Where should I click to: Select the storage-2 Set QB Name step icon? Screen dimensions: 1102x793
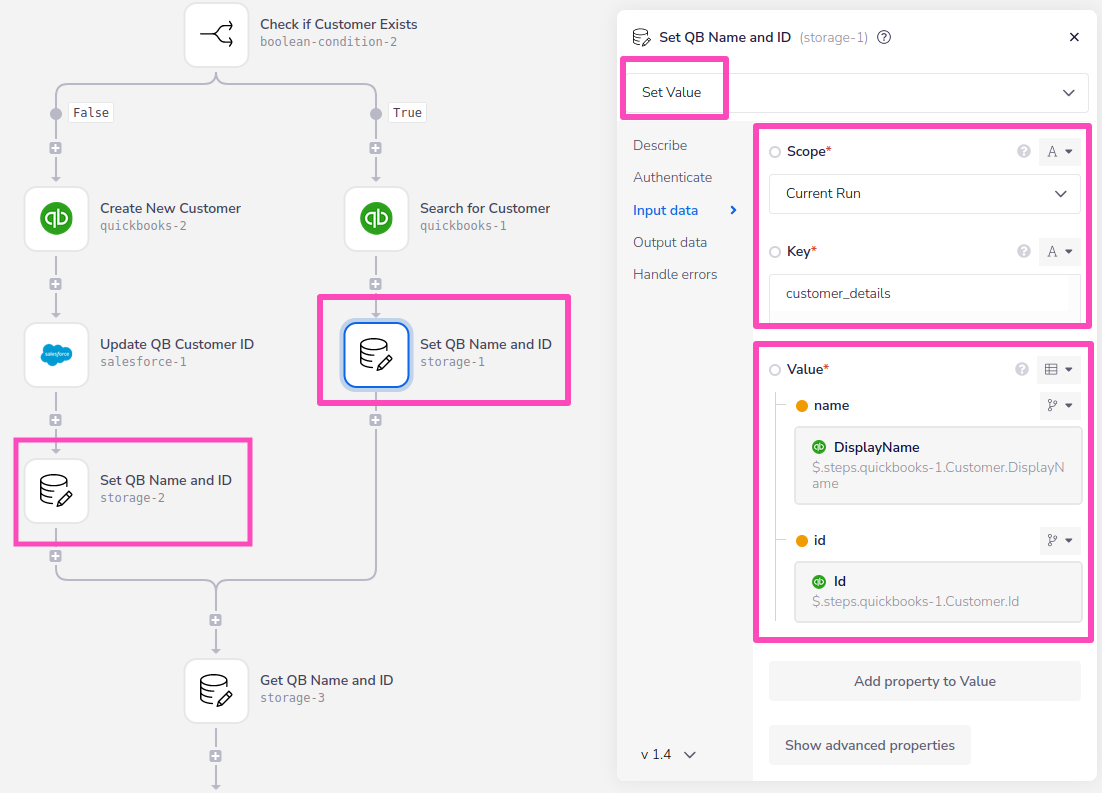coord(56,490)
